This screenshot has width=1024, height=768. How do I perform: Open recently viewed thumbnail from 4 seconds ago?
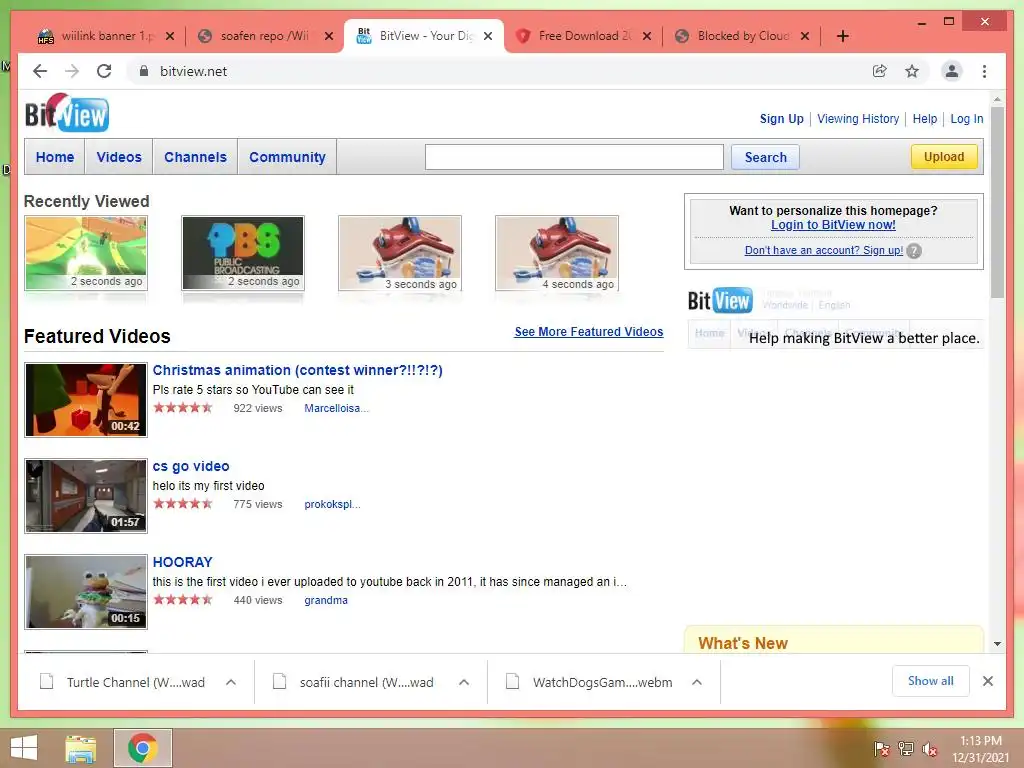click(x=557, y=253)
